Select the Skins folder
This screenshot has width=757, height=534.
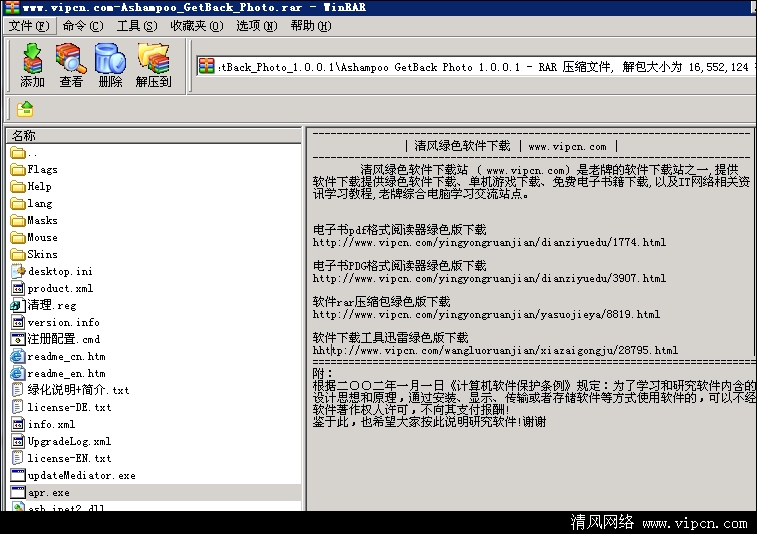click(34, 254)
